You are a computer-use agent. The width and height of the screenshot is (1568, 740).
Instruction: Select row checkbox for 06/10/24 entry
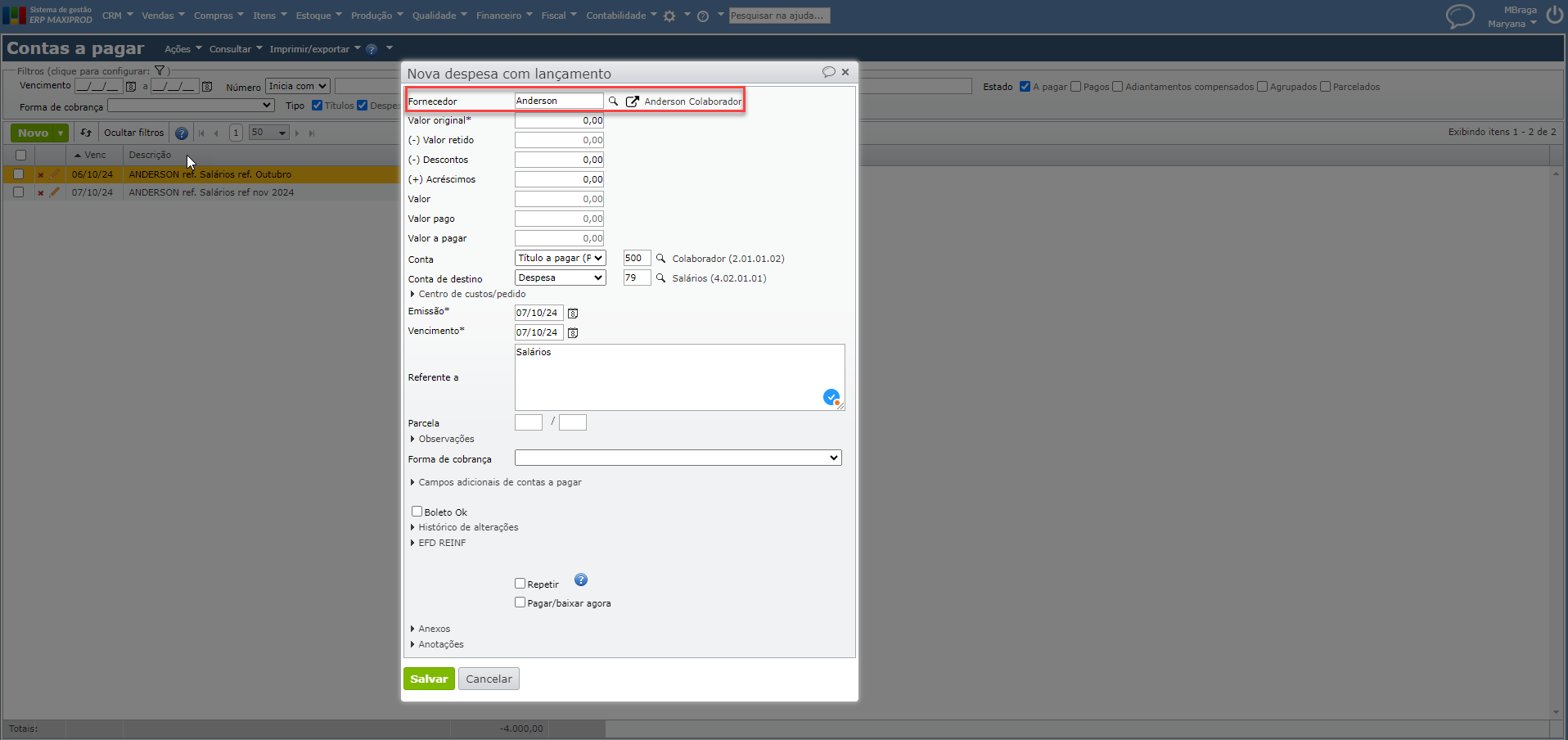(19, 174)
